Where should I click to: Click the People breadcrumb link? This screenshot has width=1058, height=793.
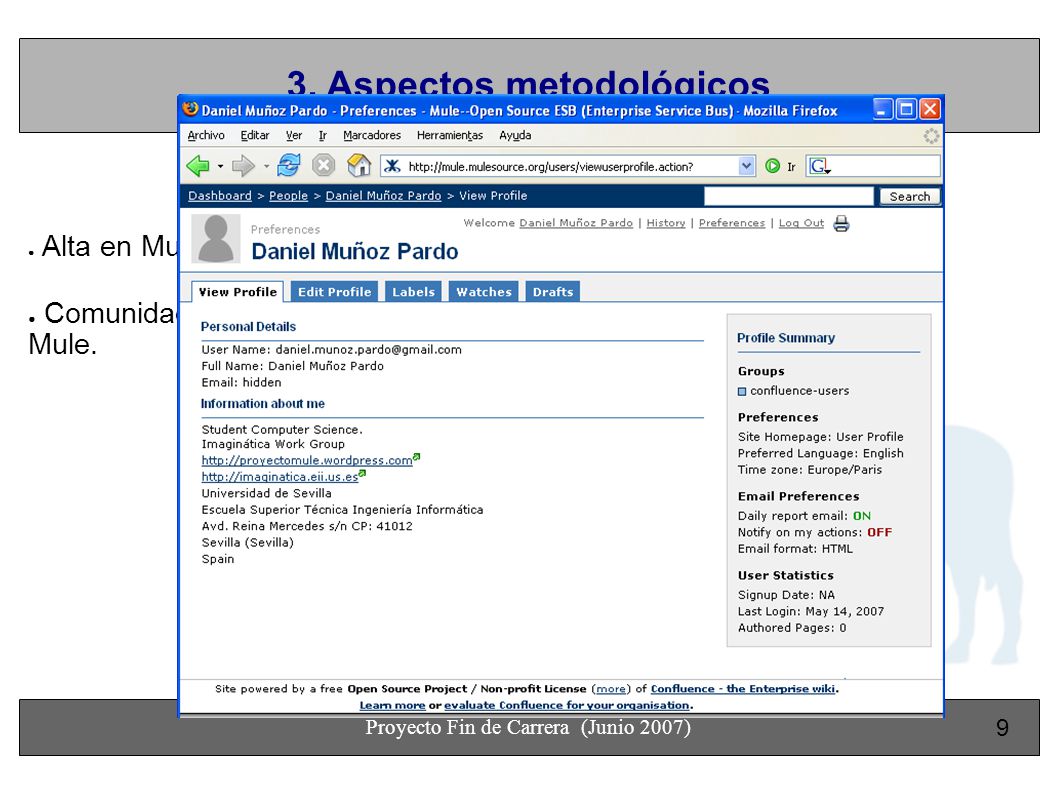pyautogui.click(x=288, y=196)
